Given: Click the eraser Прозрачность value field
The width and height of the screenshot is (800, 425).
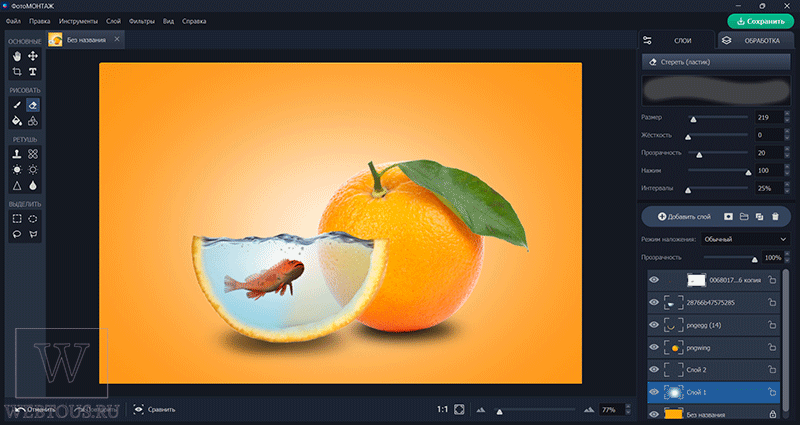Looking at the screenshot, I should [769, 153].
